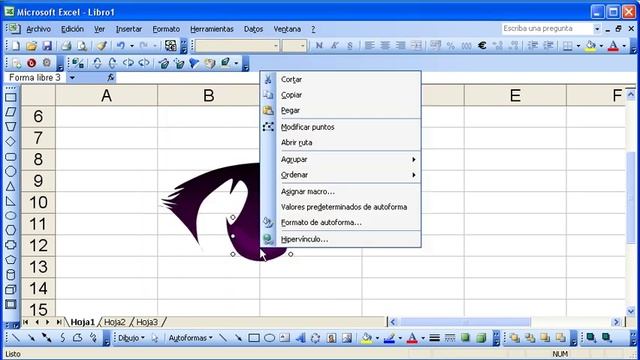Screen dimensions: 640x360
Task: Expand the Agrupar submenu
Action: coord(348,159)
